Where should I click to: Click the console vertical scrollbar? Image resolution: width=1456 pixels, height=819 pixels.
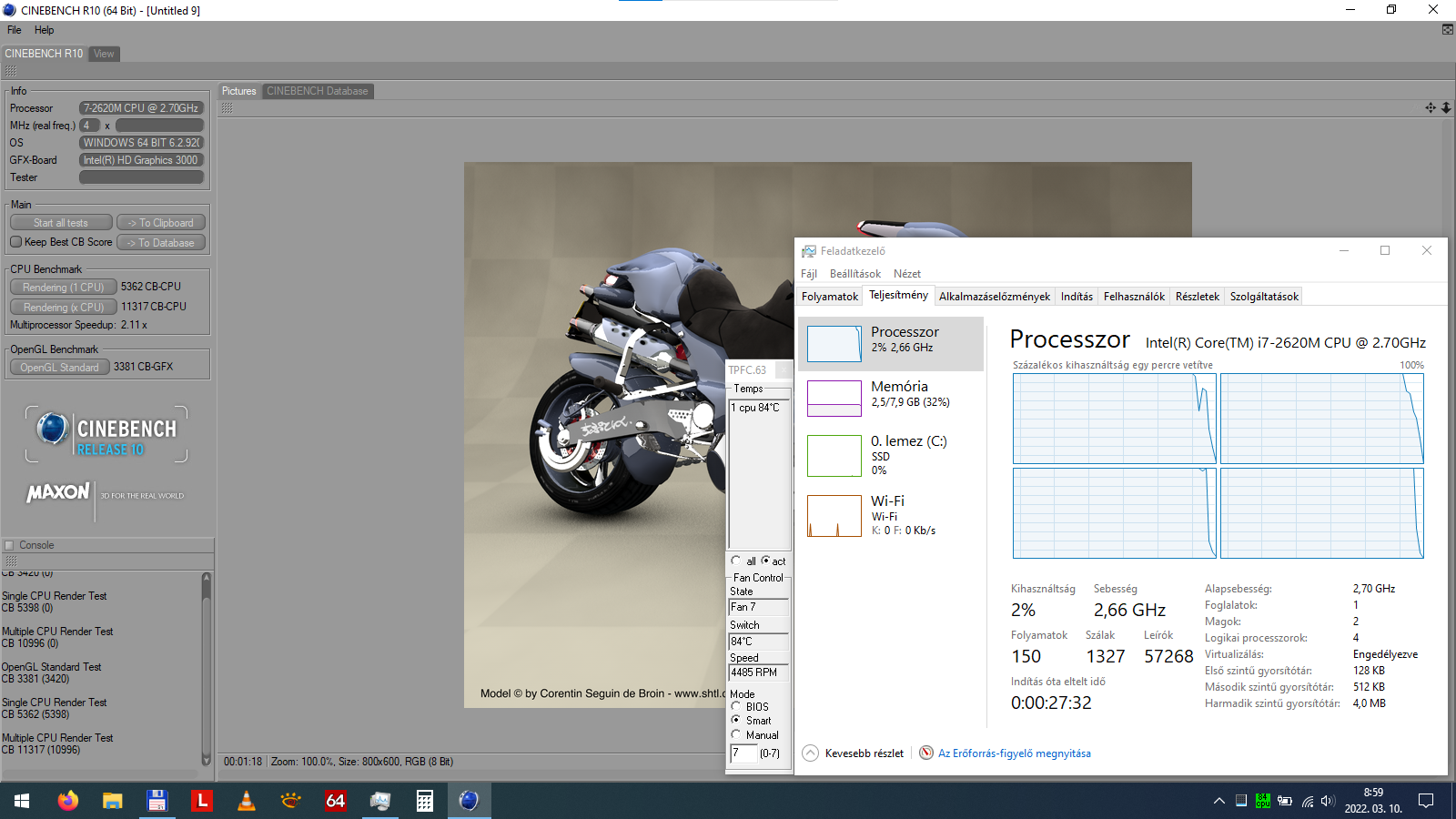click(x=207, y=669)
